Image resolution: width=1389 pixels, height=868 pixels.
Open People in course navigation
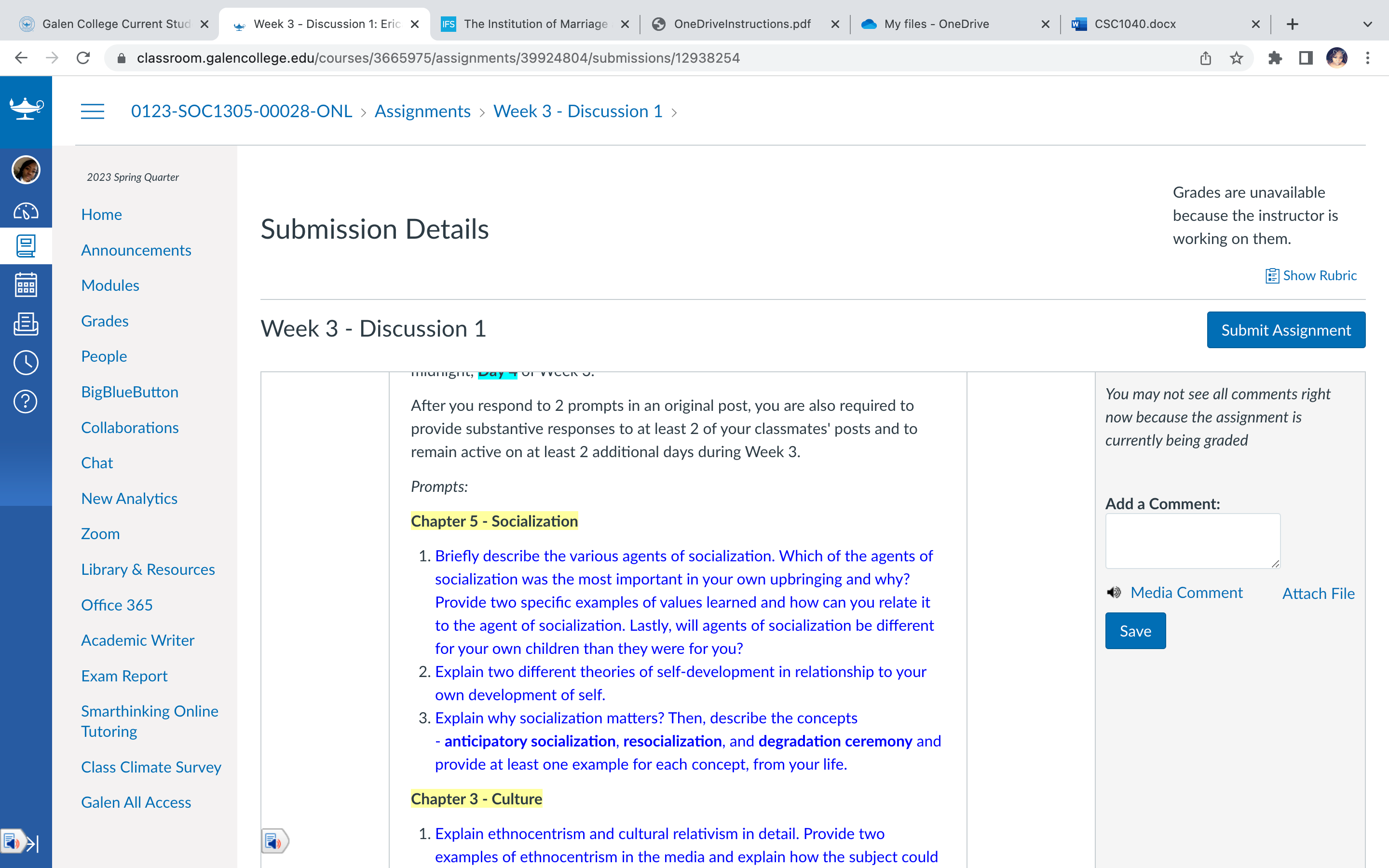point(104,356)
